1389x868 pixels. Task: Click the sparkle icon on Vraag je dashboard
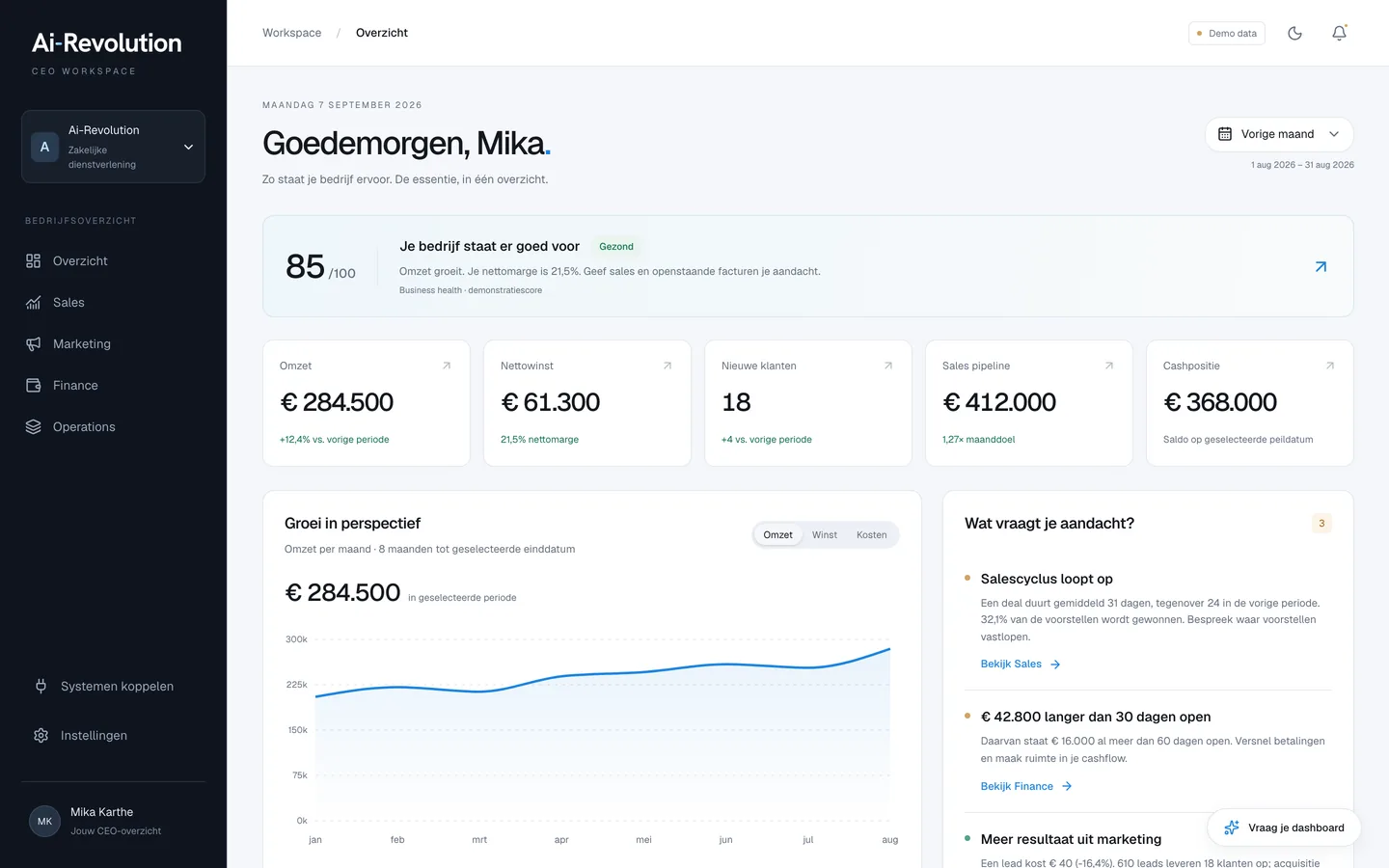pyautogui.click(x=1232, y=827)
